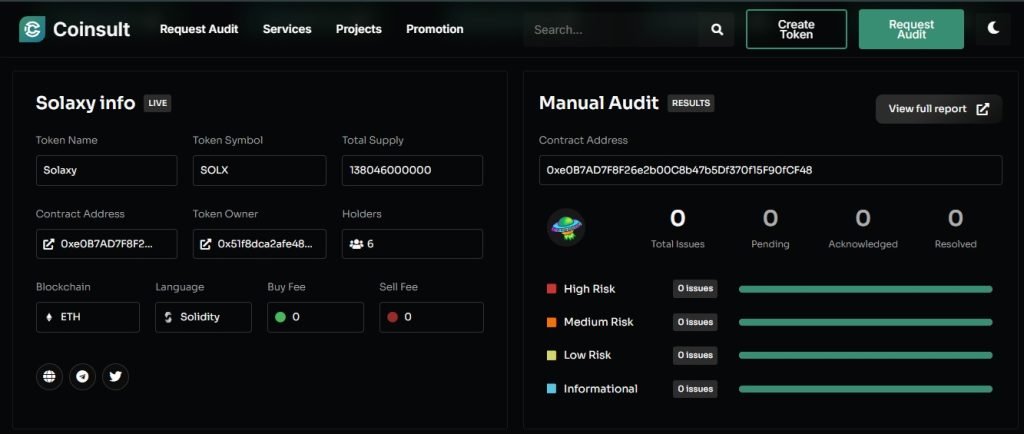
Task: Click the Medium Risk 0 issues badge
Action: pyautogui.click(x=695, y=322)
